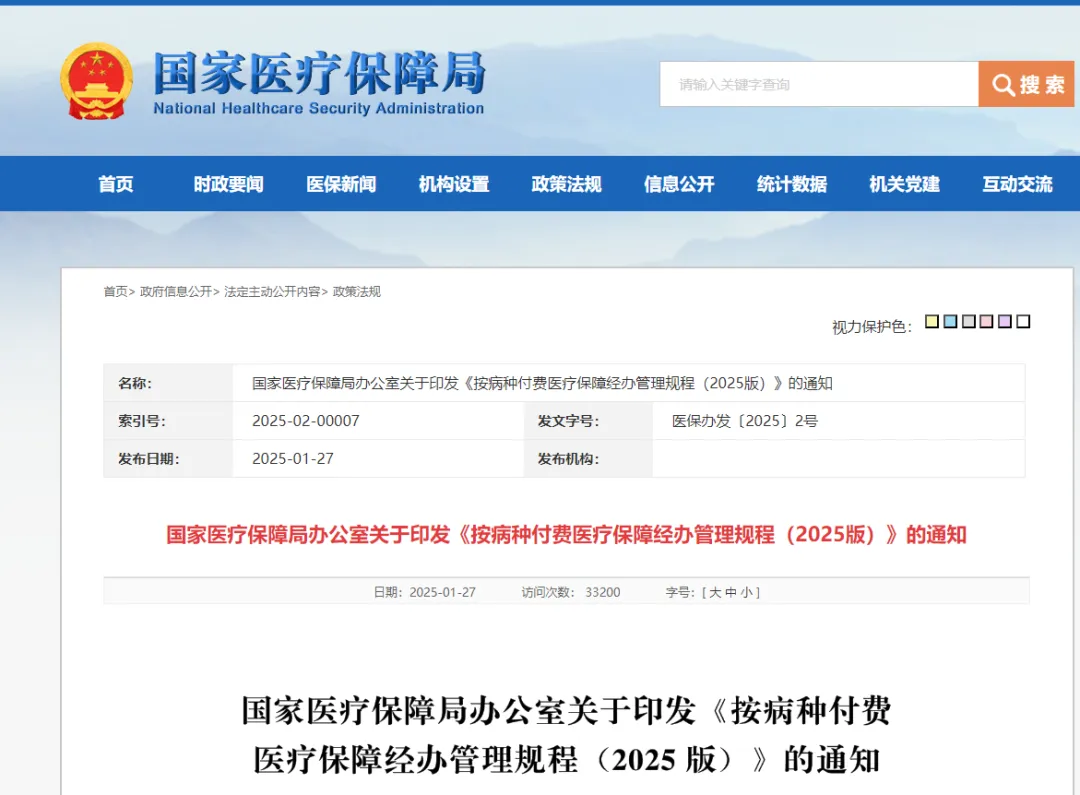Image resolution: width=1080 pixels, height=795 pixels.
Task: Click the table date value 2025-01-27
Action: 293,459
